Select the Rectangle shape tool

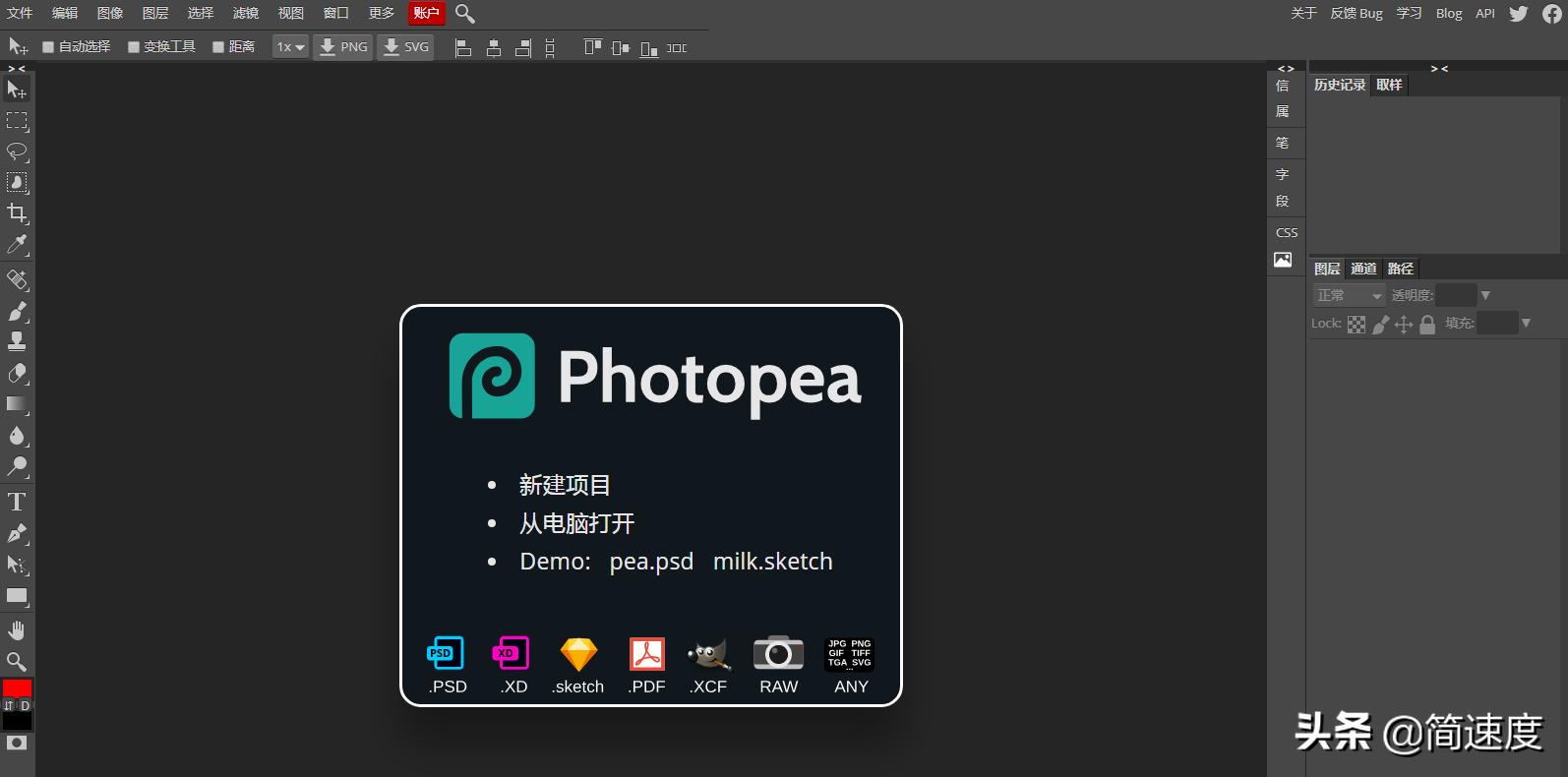[17, 596]
